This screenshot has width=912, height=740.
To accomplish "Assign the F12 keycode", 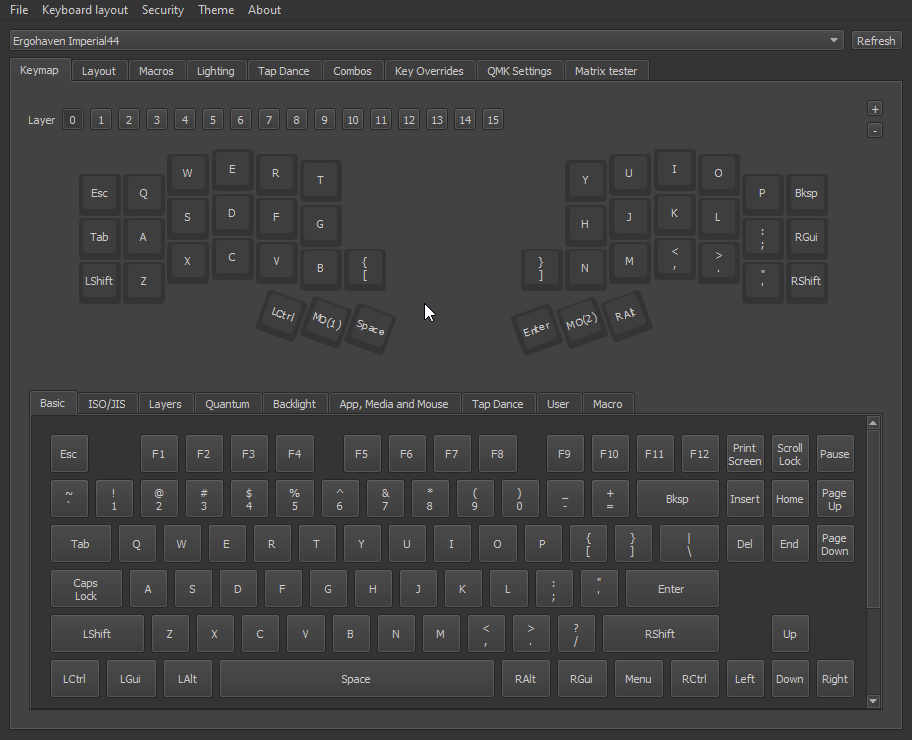I will (x=699, y=454).
